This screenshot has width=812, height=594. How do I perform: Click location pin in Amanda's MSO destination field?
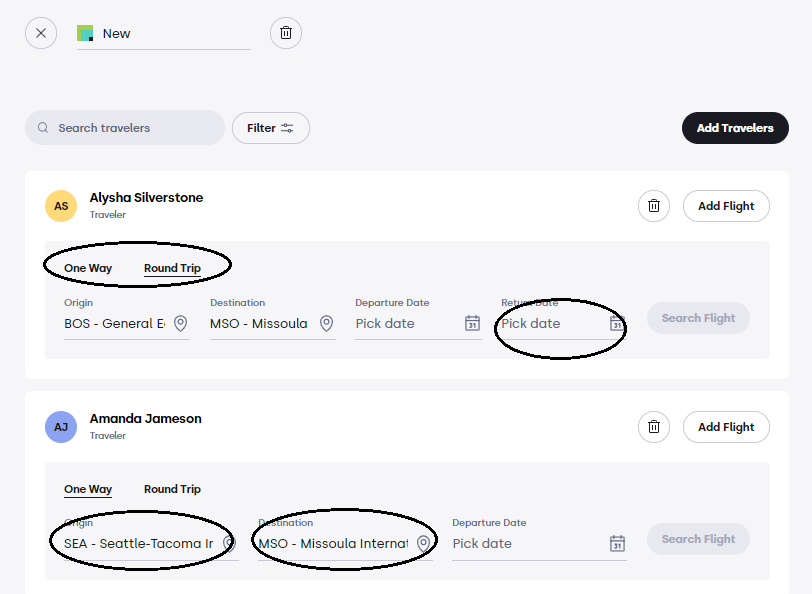[x=423, y=543]
